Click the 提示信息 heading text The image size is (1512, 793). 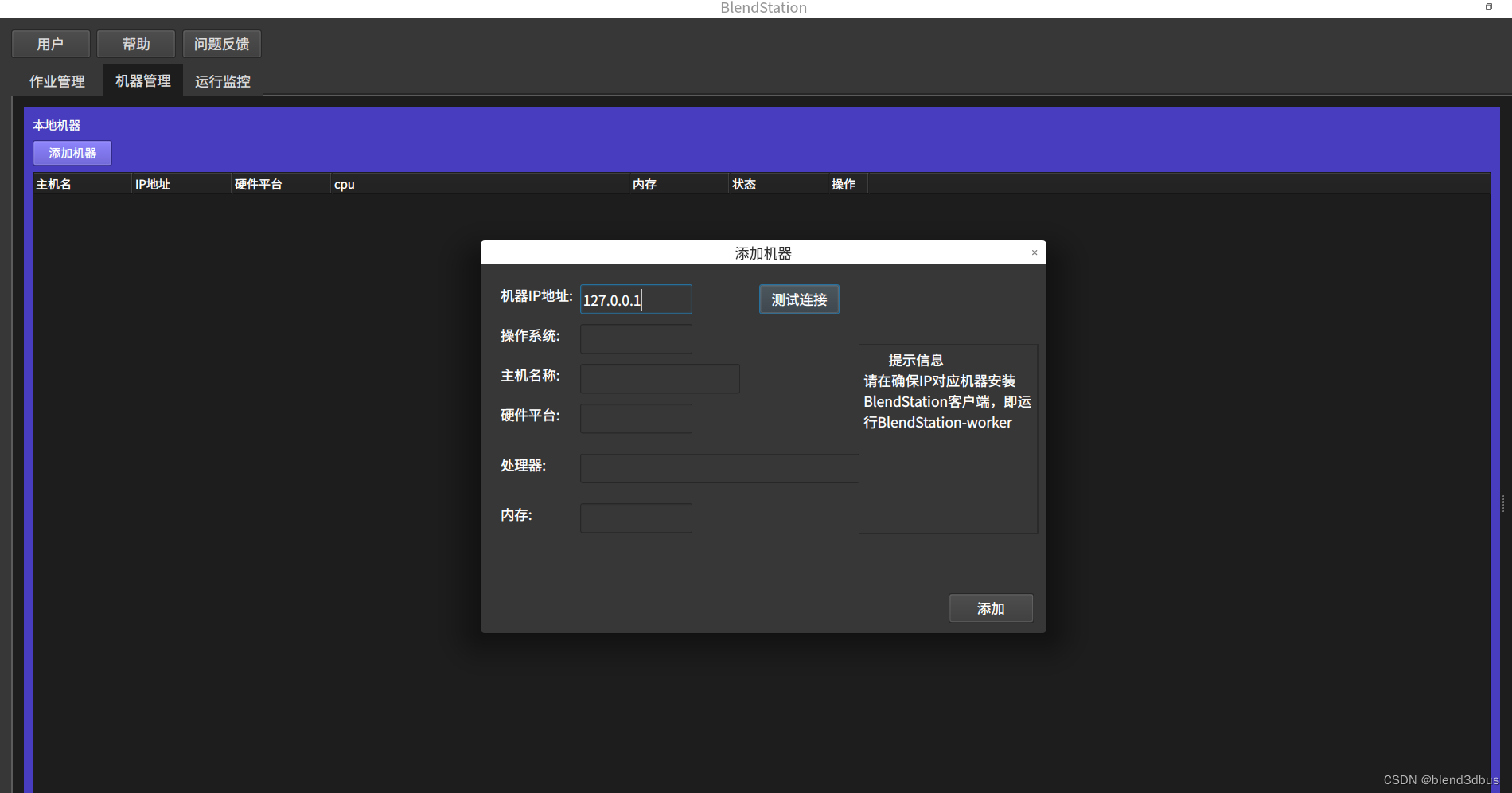pyautogui.click(x=916, y=360)
